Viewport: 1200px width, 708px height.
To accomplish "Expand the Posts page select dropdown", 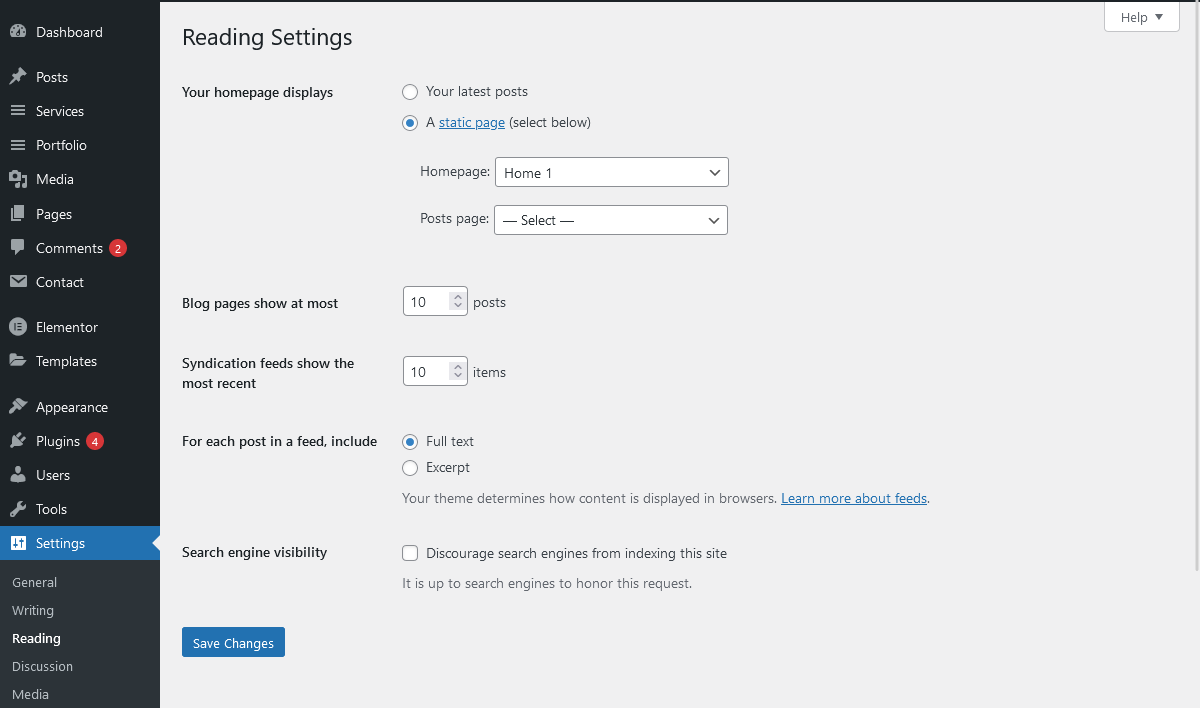I will click(610, 220).
